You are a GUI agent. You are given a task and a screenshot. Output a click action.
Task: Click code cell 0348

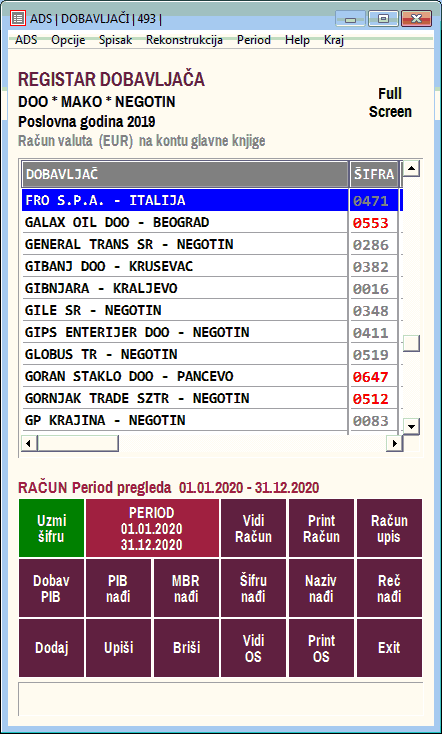click(x=374, y=310)
